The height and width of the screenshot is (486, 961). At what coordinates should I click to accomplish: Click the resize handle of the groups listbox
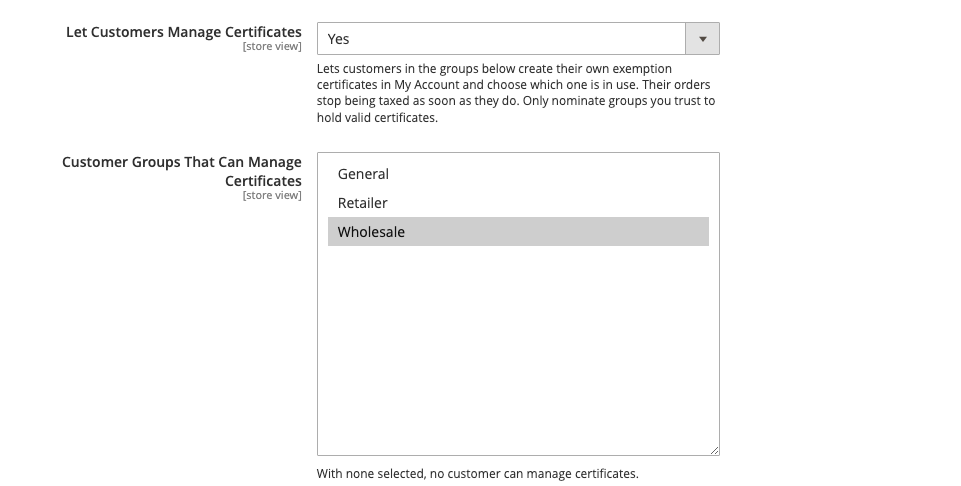[714, 450]
